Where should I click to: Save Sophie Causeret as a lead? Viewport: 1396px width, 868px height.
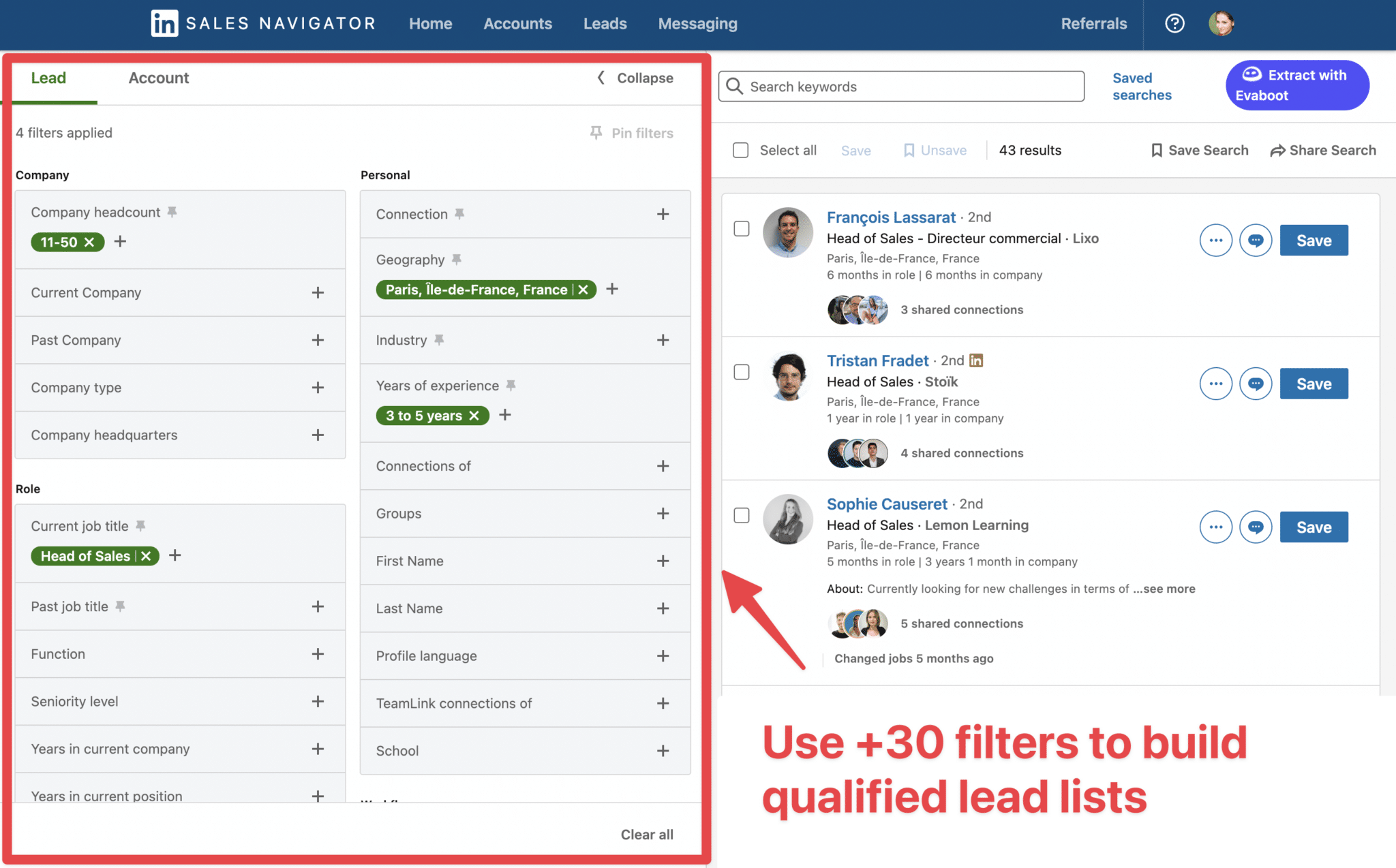click(x=1314, y=526)
